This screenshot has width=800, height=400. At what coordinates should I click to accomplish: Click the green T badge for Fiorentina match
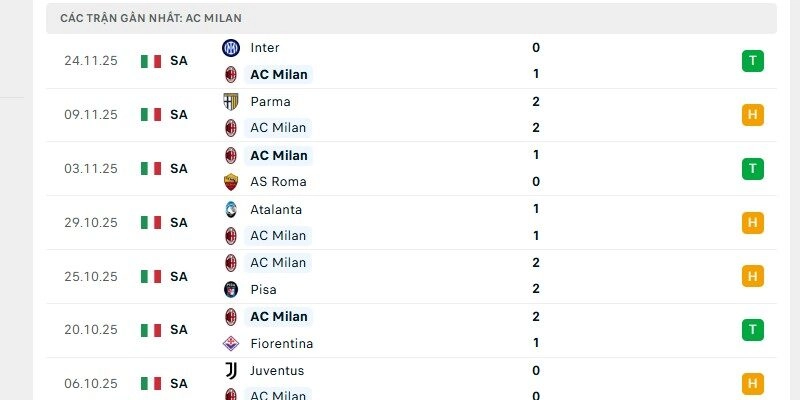tap(753, 329)
